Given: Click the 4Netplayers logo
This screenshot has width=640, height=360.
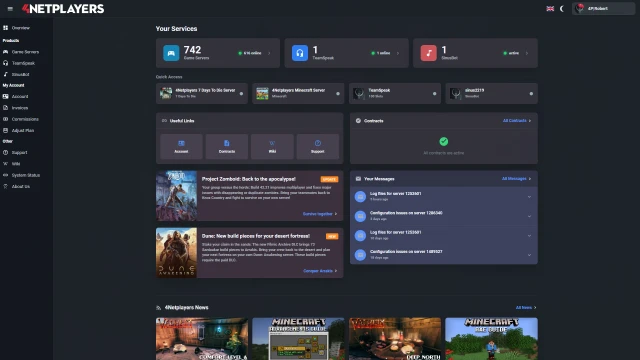Looking at the screenshot, I should coord(63,9).
